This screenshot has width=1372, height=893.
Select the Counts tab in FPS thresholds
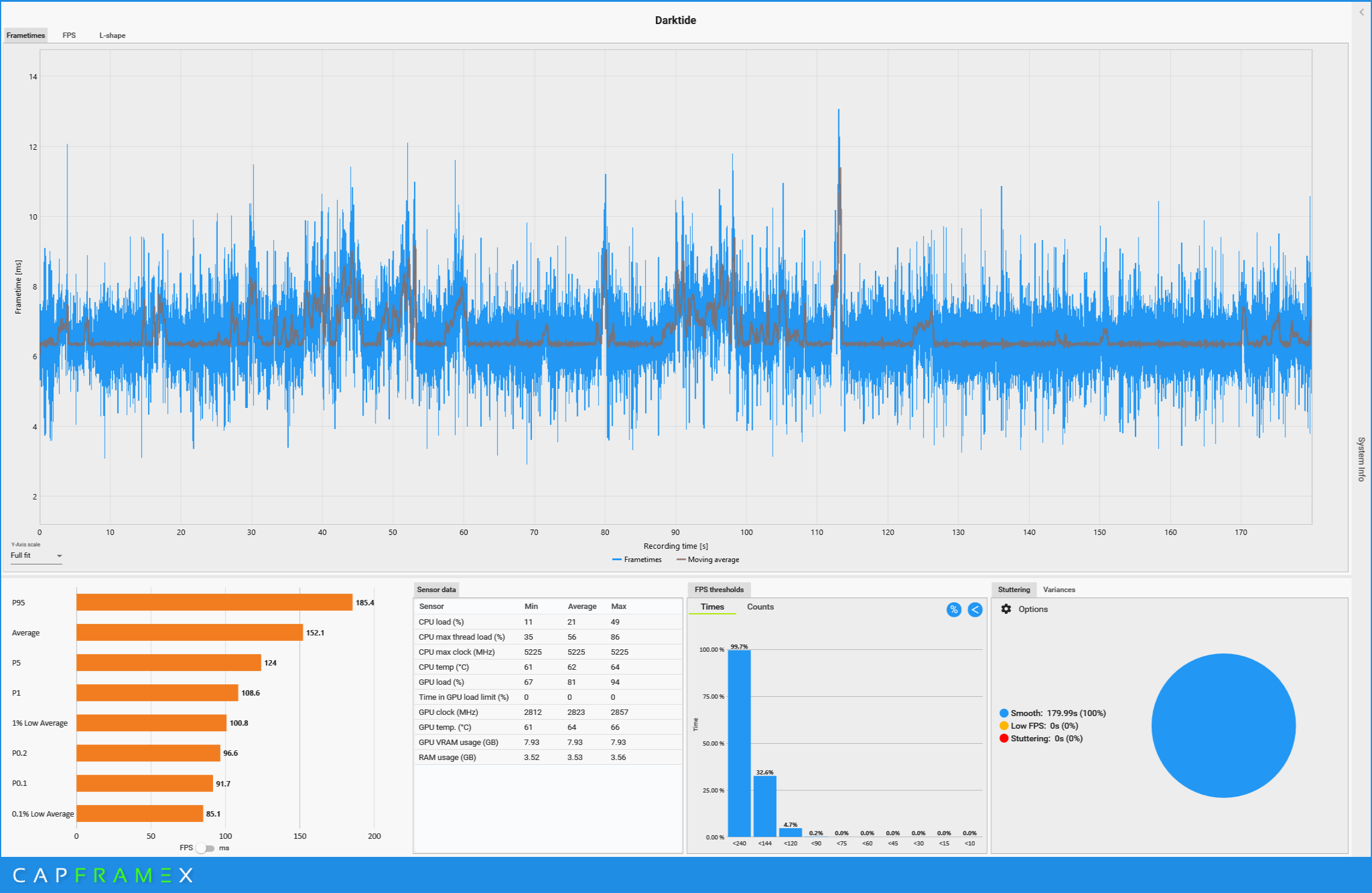pyautogui.click(x=760, y=607)
